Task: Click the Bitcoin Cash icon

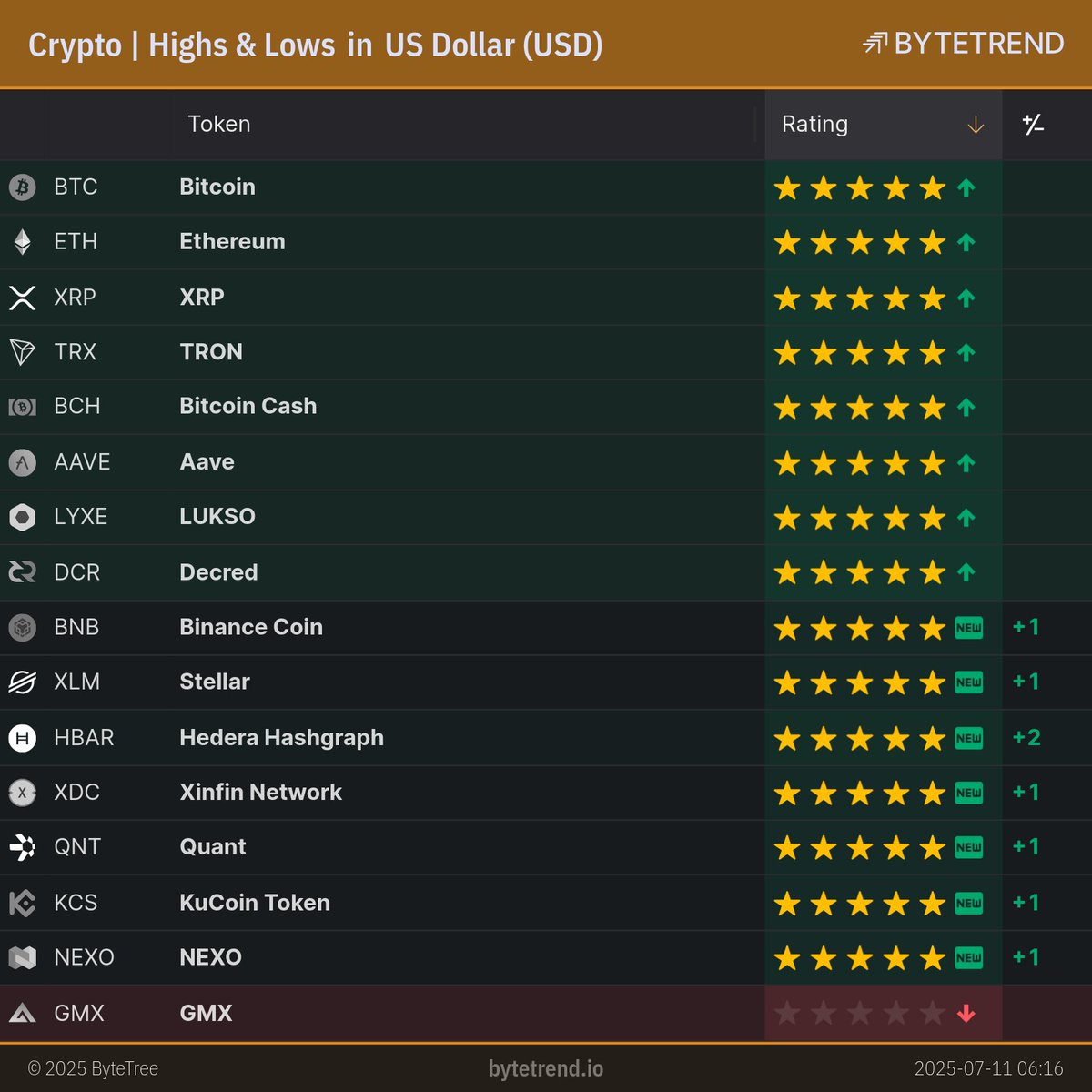Action: pos(22,407)
